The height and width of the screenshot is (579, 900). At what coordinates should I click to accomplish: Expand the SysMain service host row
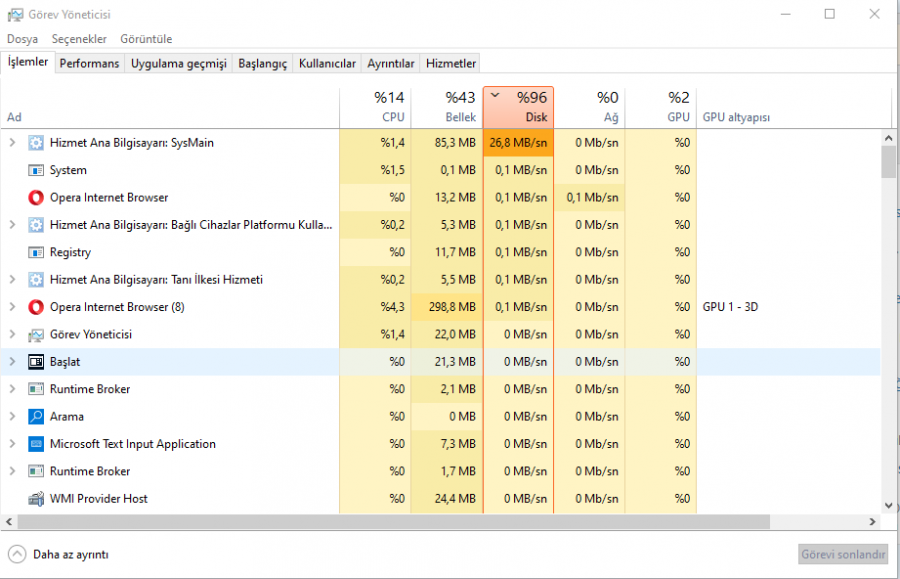pos(13,143)
